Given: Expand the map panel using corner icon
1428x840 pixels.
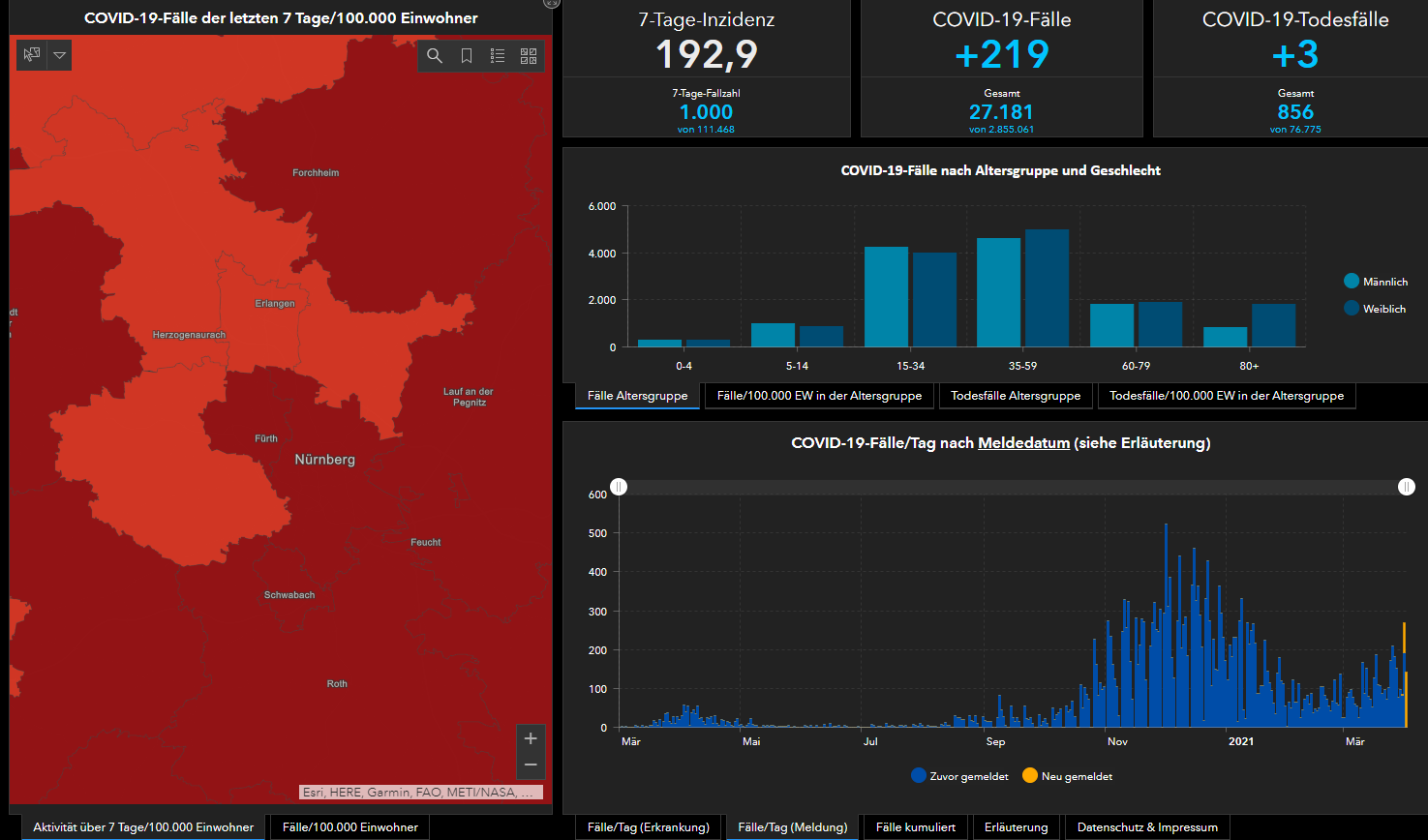Looking at the screenshot, I should click(x=552, y=3).
